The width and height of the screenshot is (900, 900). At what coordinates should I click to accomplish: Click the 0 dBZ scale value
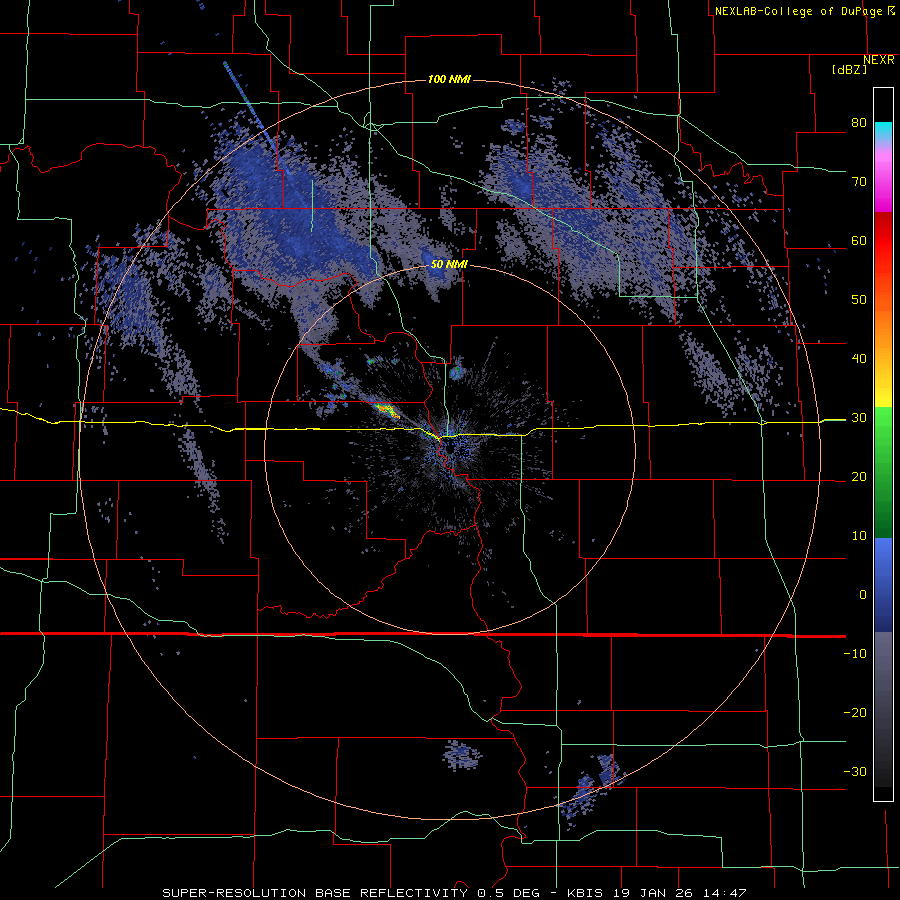click(x=863, y=595)
